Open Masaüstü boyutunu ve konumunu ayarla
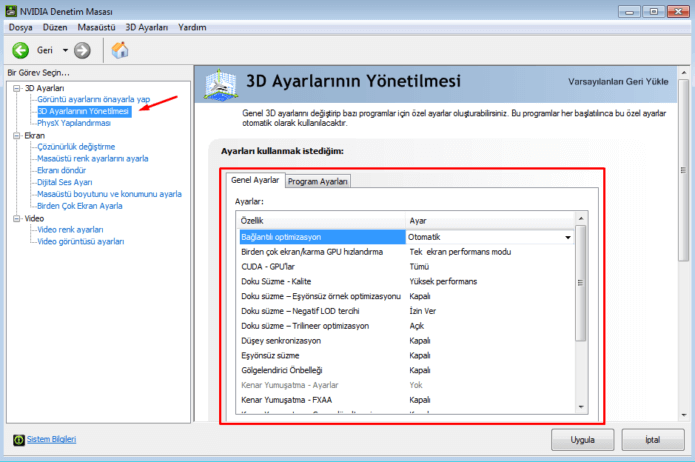Screen dimensions: 695x462 tap(109, 194)
